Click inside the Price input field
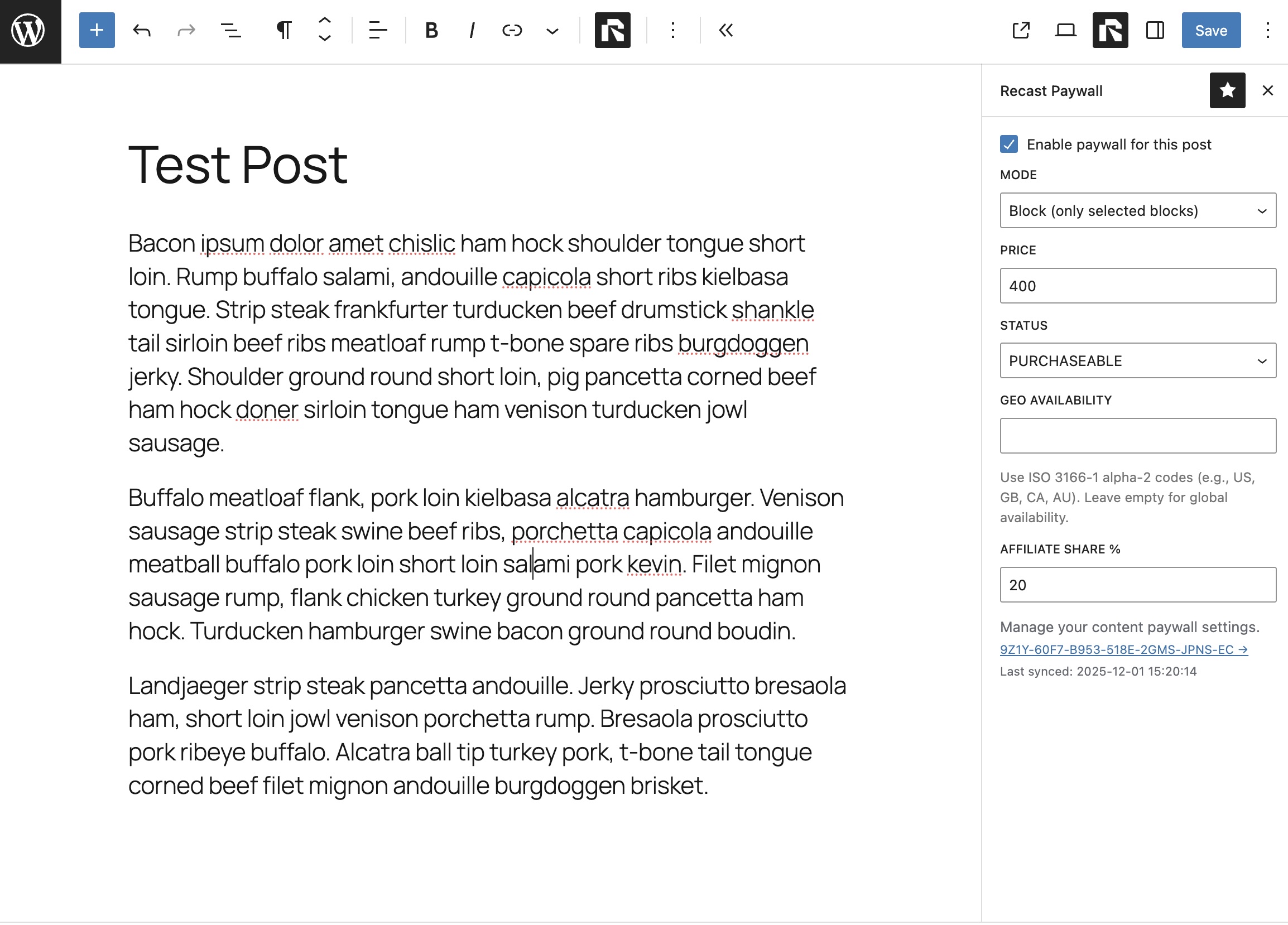 point(1137,286)
